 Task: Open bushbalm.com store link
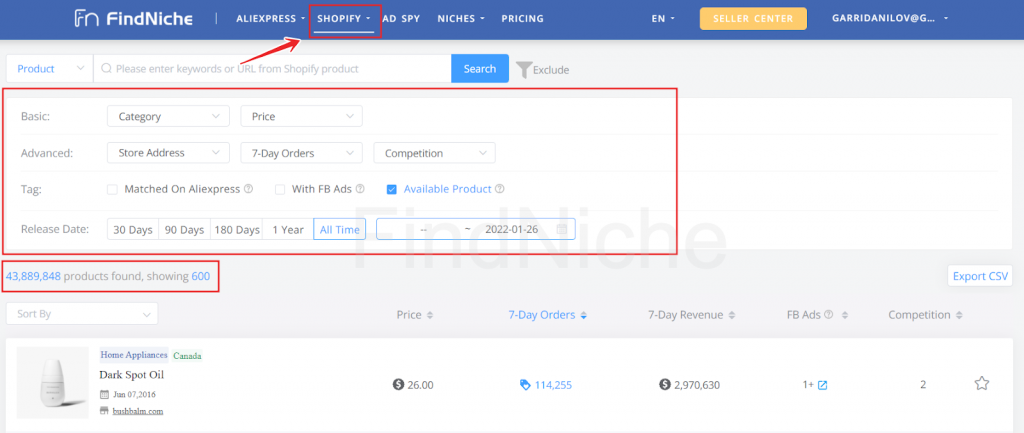[x=137, y=411]
